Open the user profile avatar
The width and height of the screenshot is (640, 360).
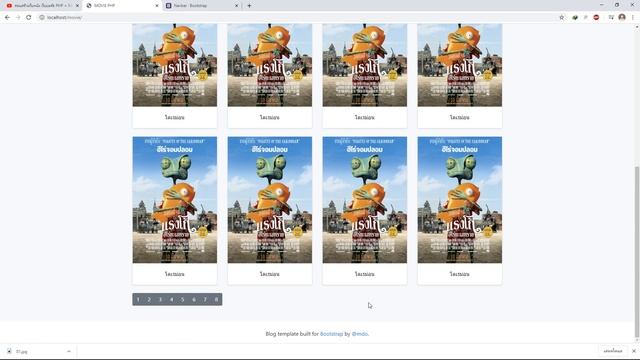tap(622, 18)
